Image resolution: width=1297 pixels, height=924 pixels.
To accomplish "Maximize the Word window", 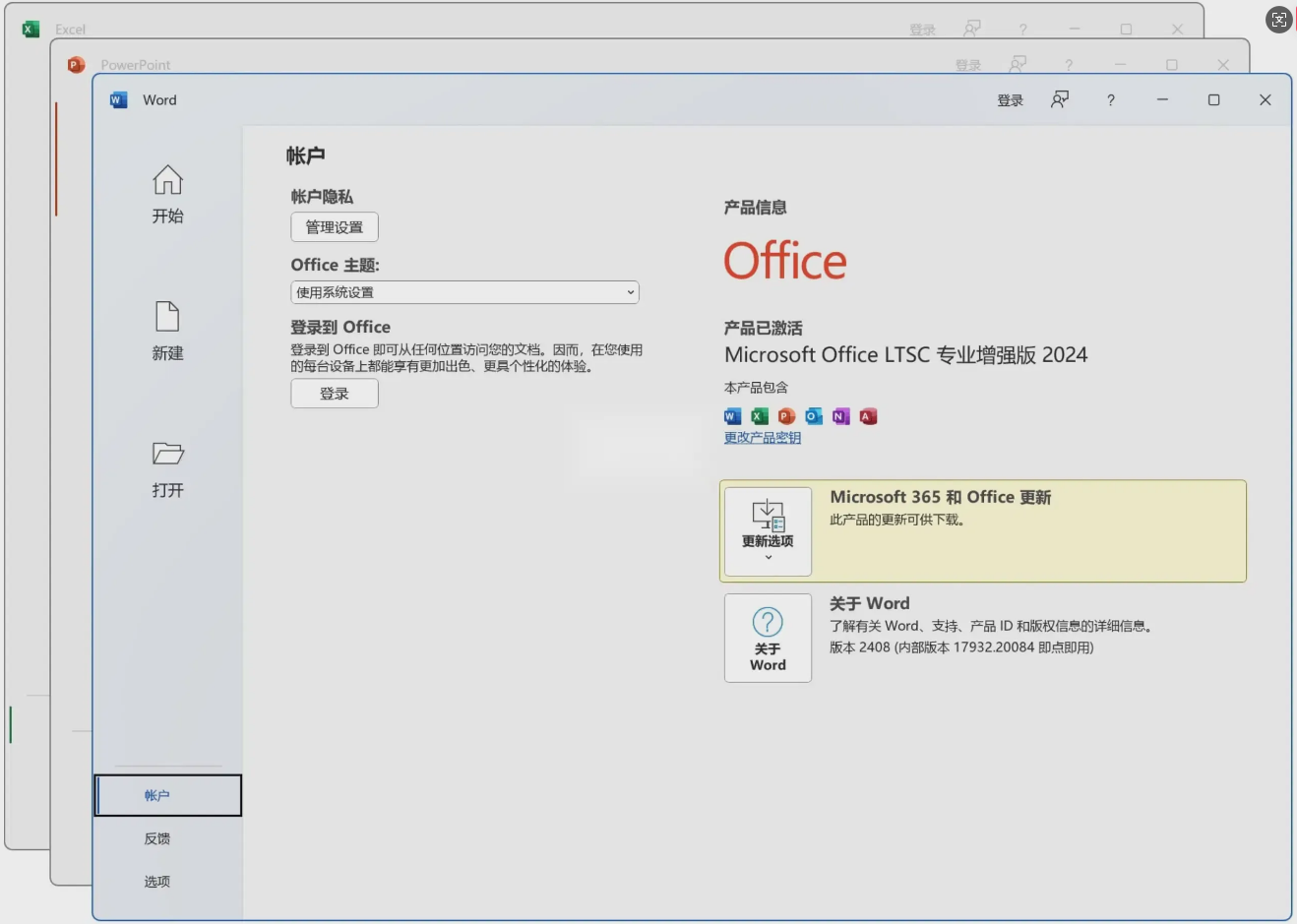I will pyautogui.click(x=1214, y=99).
